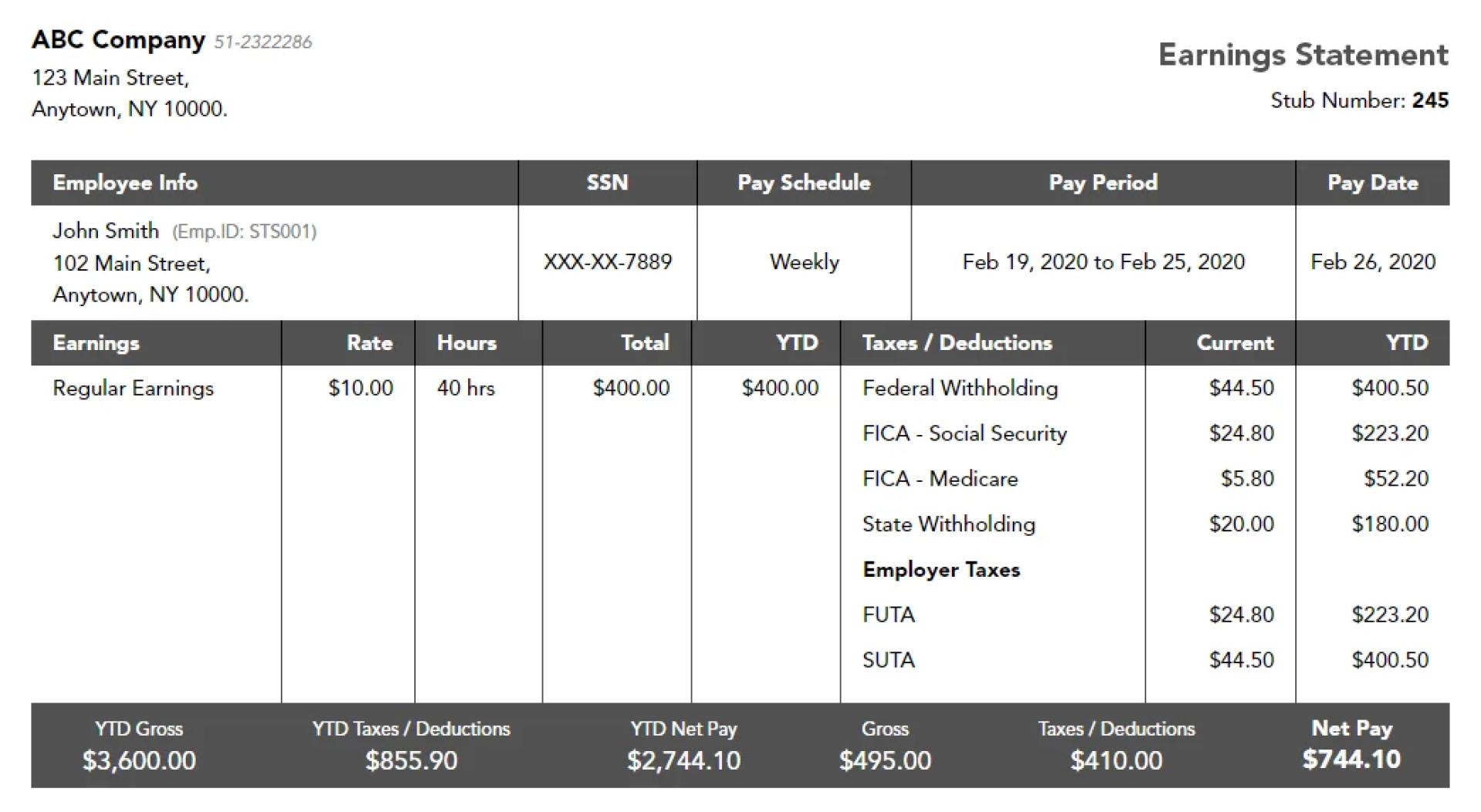Click the State Withholding current amount $20.00
1481x812 pixels.
(x=1241, y=524)
